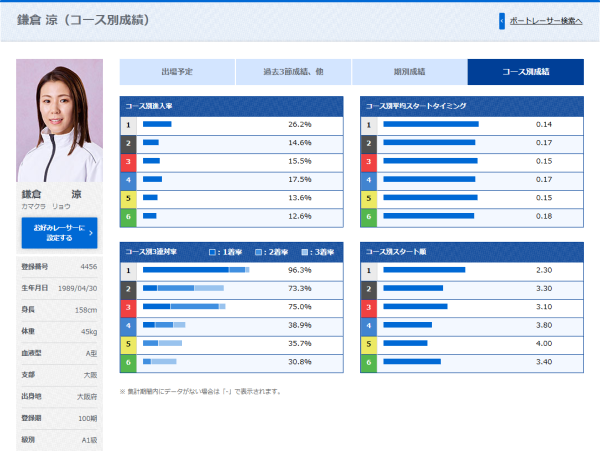Viewport: 600px width, 451px height.
Task: Click the 96.3% top-three rate value
Action: pyautogui.click(x=300, y=270)
